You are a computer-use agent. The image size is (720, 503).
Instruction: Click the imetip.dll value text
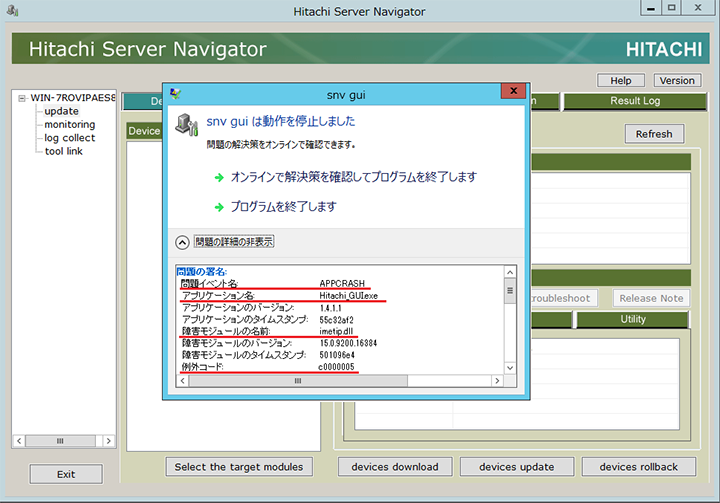tap(336, 331)
